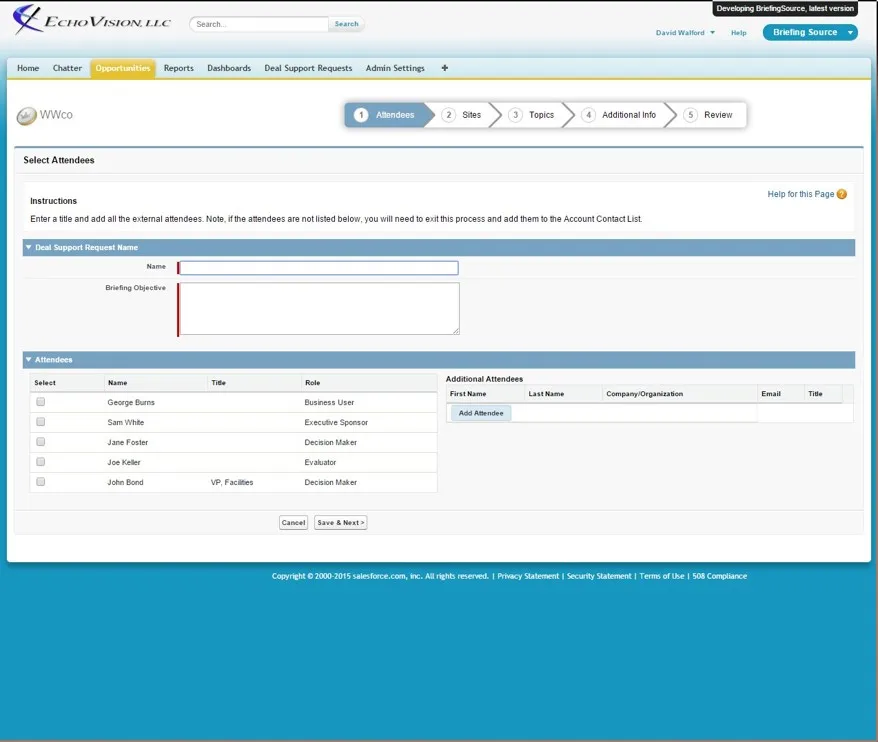
Task: Click the Review step label
Action: point(718,115)
